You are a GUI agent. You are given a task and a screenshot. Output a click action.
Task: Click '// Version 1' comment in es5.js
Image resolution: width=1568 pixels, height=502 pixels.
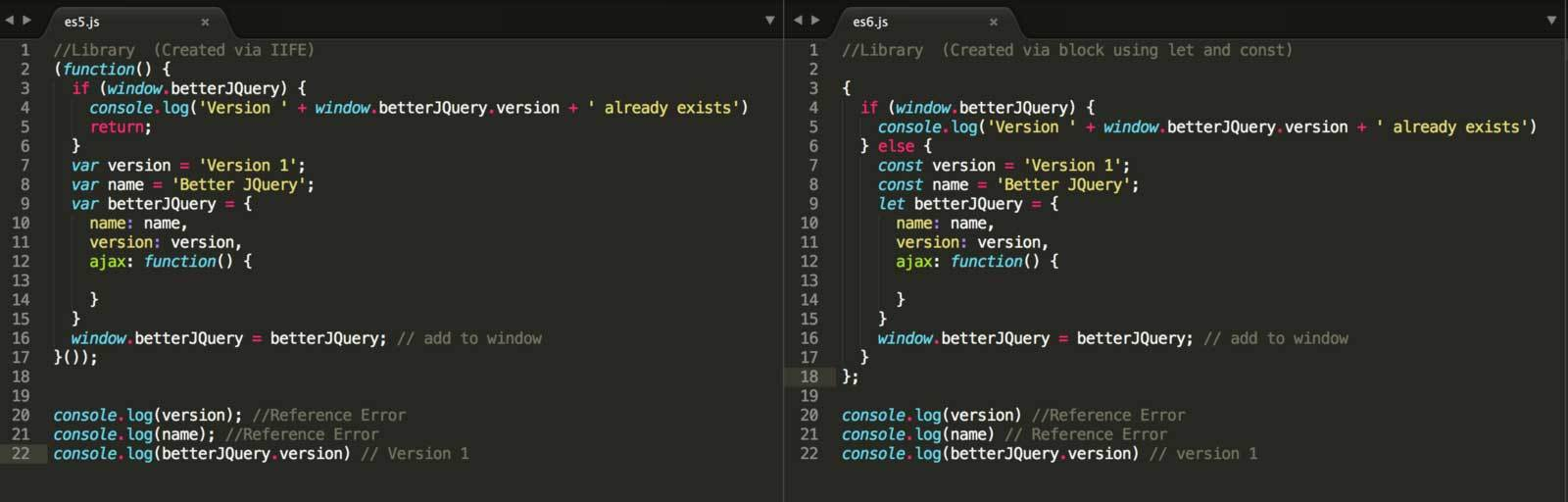415,454
